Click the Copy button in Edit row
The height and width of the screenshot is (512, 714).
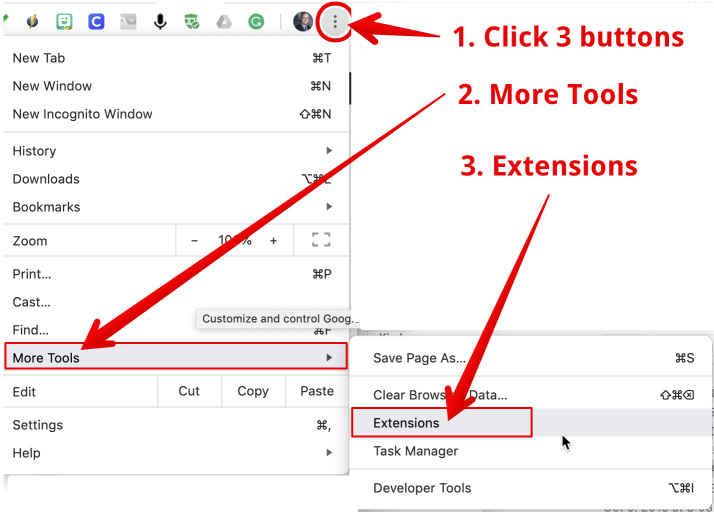click(253, 391)
